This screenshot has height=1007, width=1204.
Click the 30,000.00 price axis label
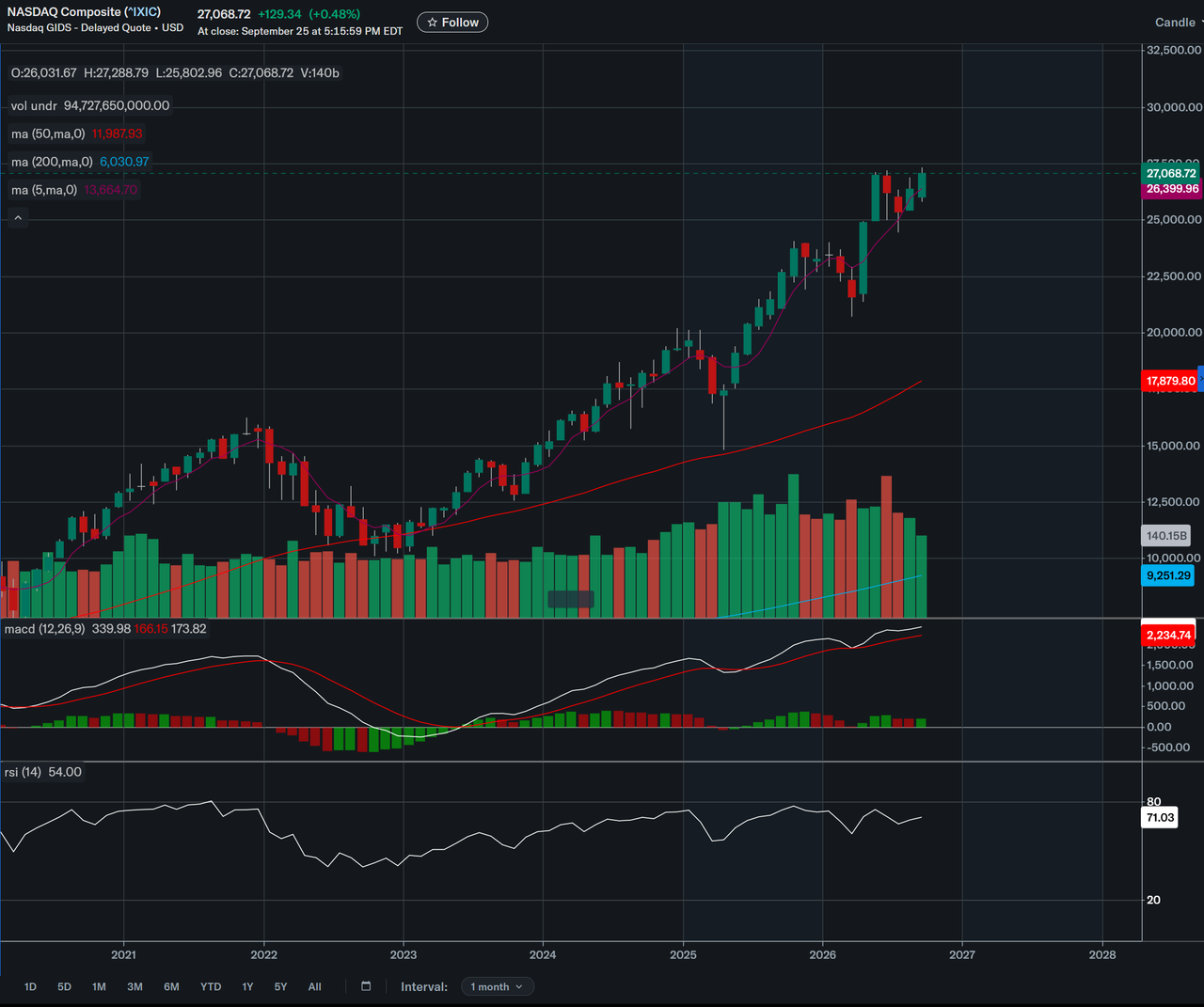coord(1173,107)
